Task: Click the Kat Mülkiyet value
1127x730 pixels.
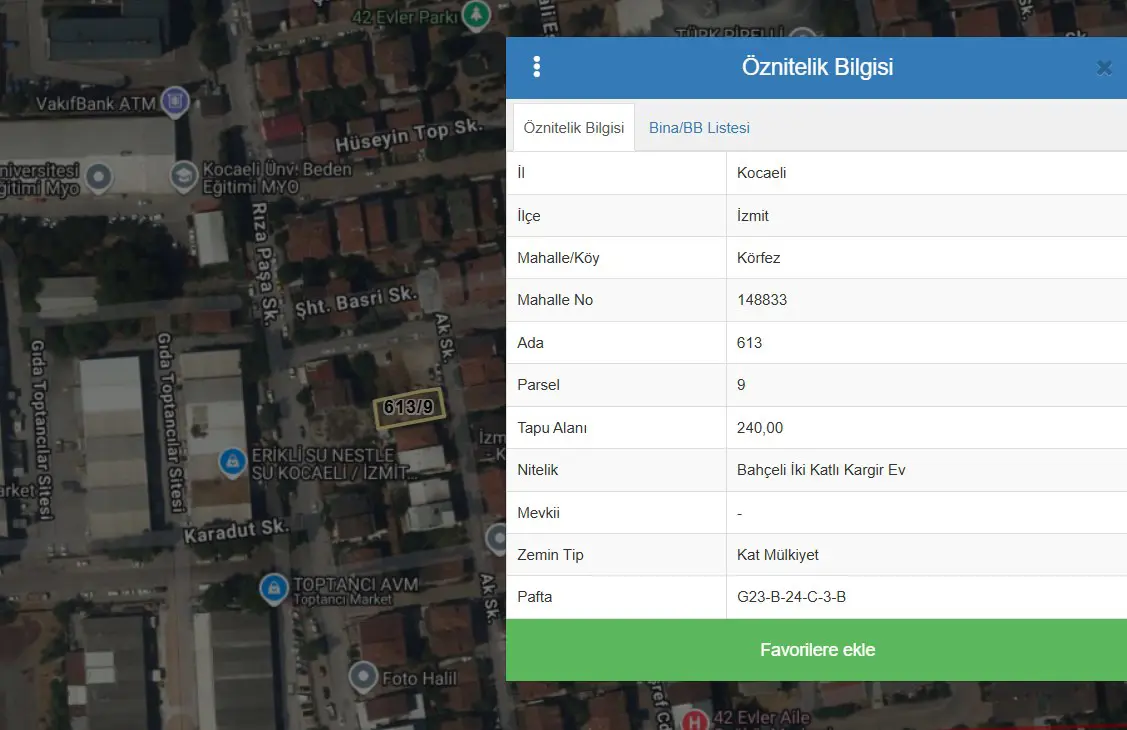Action: pos(778,555)
